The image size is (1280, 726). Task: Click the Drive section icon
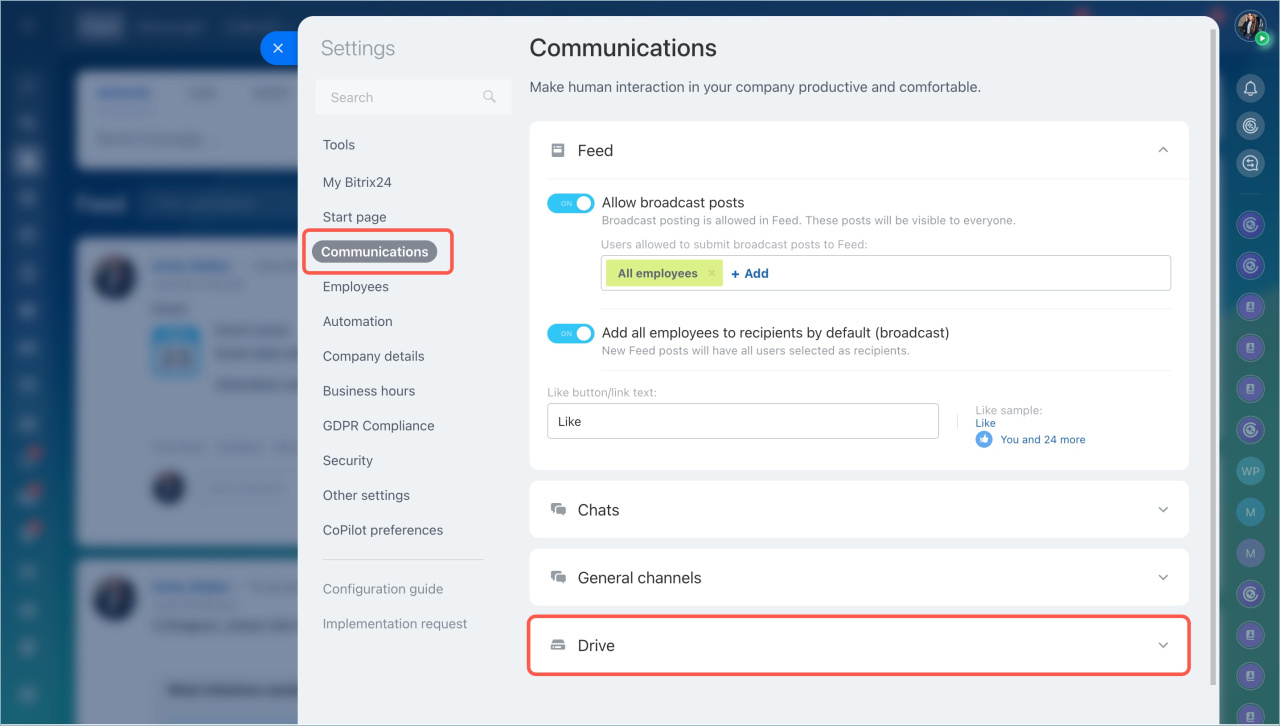click(x=558, y=646)
